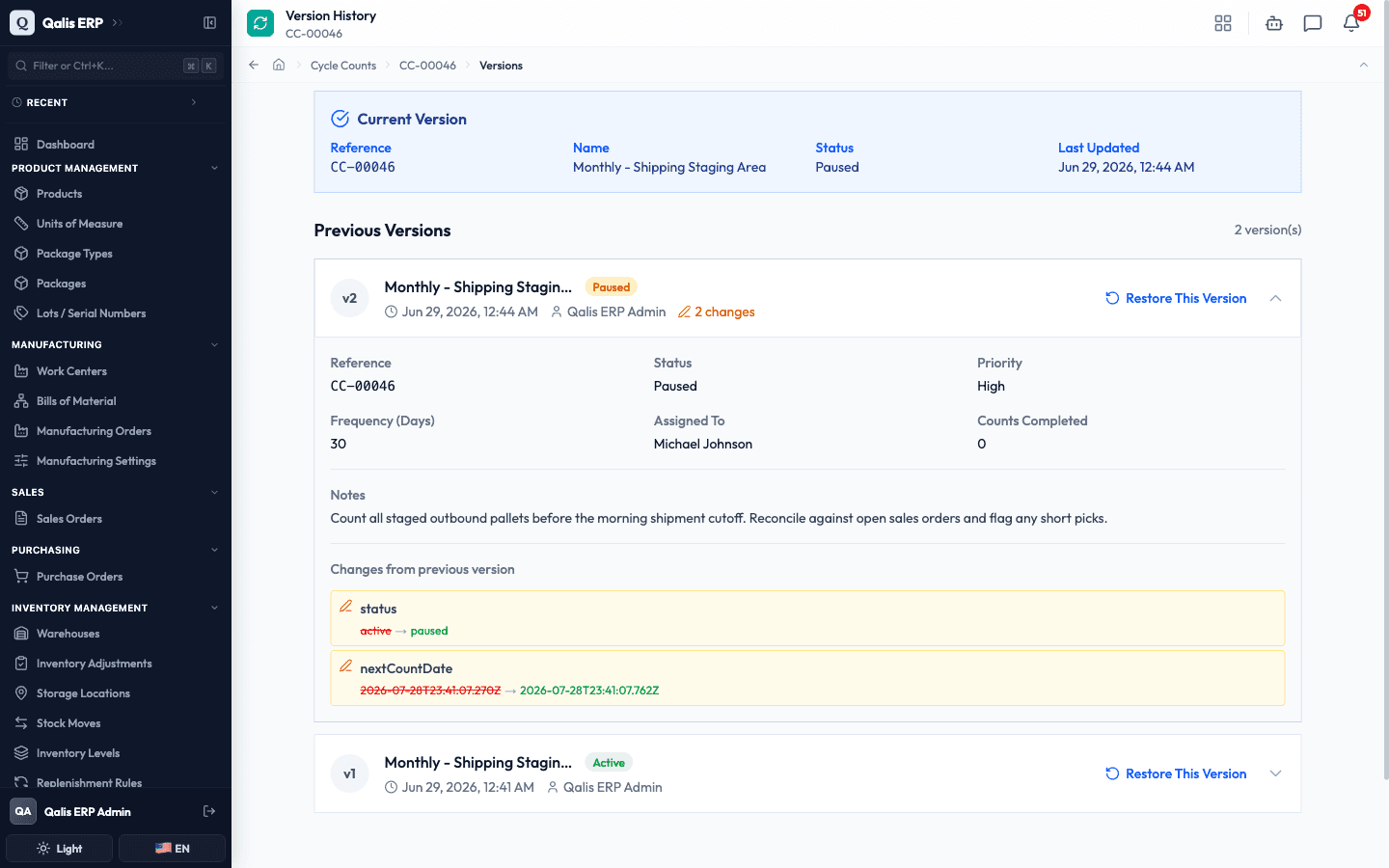Toggle the Light theme button
Image resolution: width=1389 pixels, height=868 pixels.
coord(60,849)
